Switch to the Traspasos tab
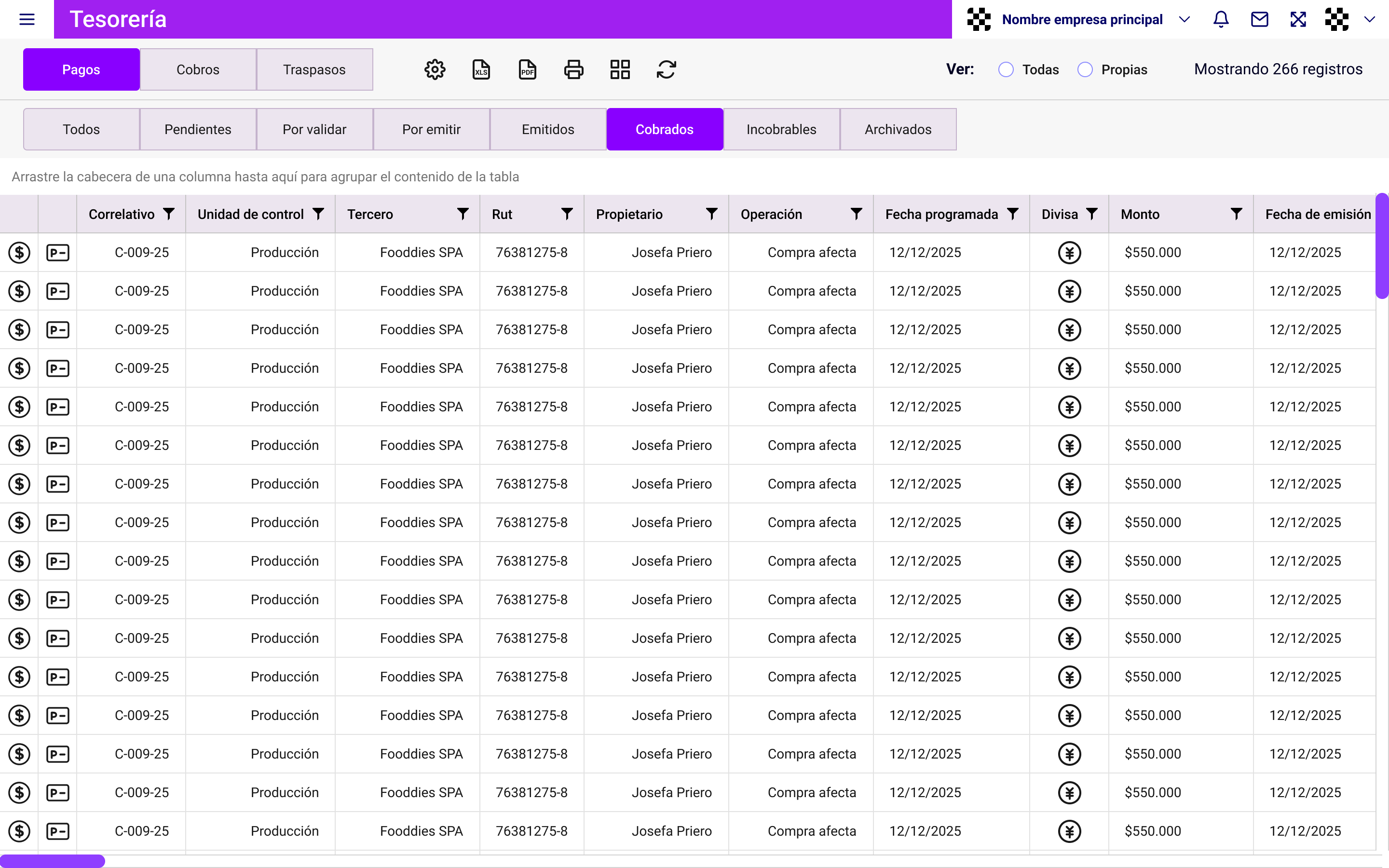 [x=314, y=69]
